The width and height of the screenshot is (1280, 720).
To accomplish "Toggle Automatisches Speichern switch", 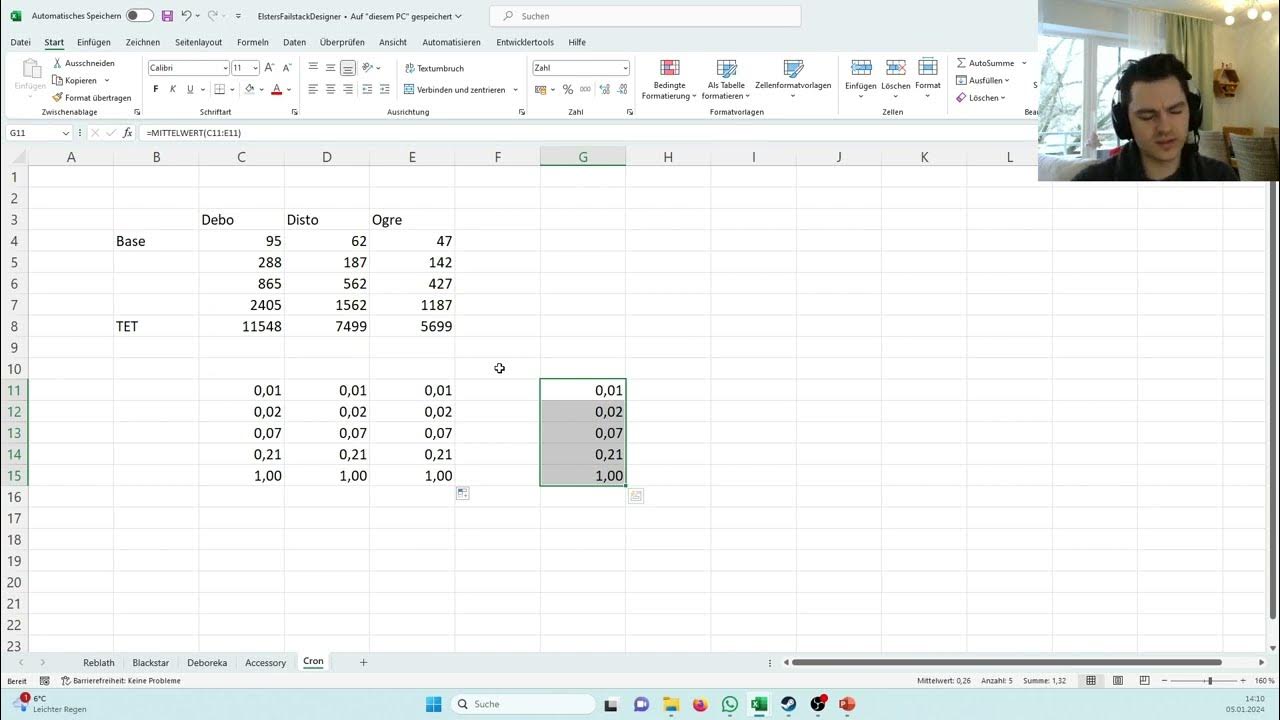I will click(x=140, y=16).
